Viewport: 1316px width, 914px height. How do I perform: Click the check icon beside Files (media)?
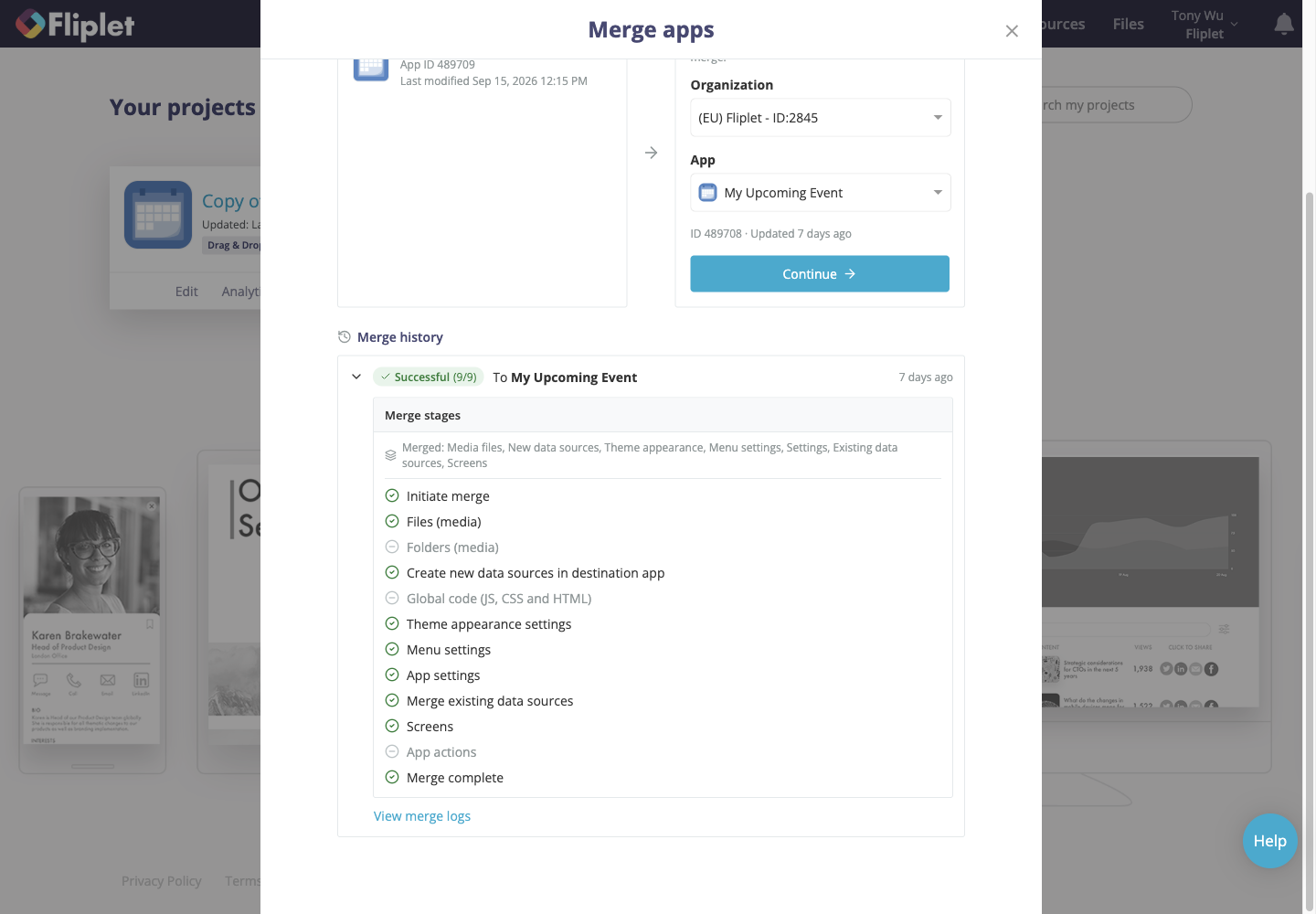[392, 521]
